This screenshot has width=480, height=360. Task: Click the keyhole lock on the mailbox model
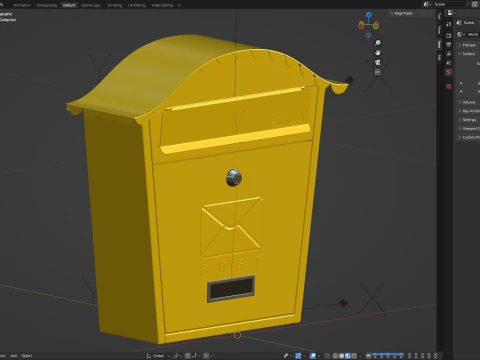(234, 177)
